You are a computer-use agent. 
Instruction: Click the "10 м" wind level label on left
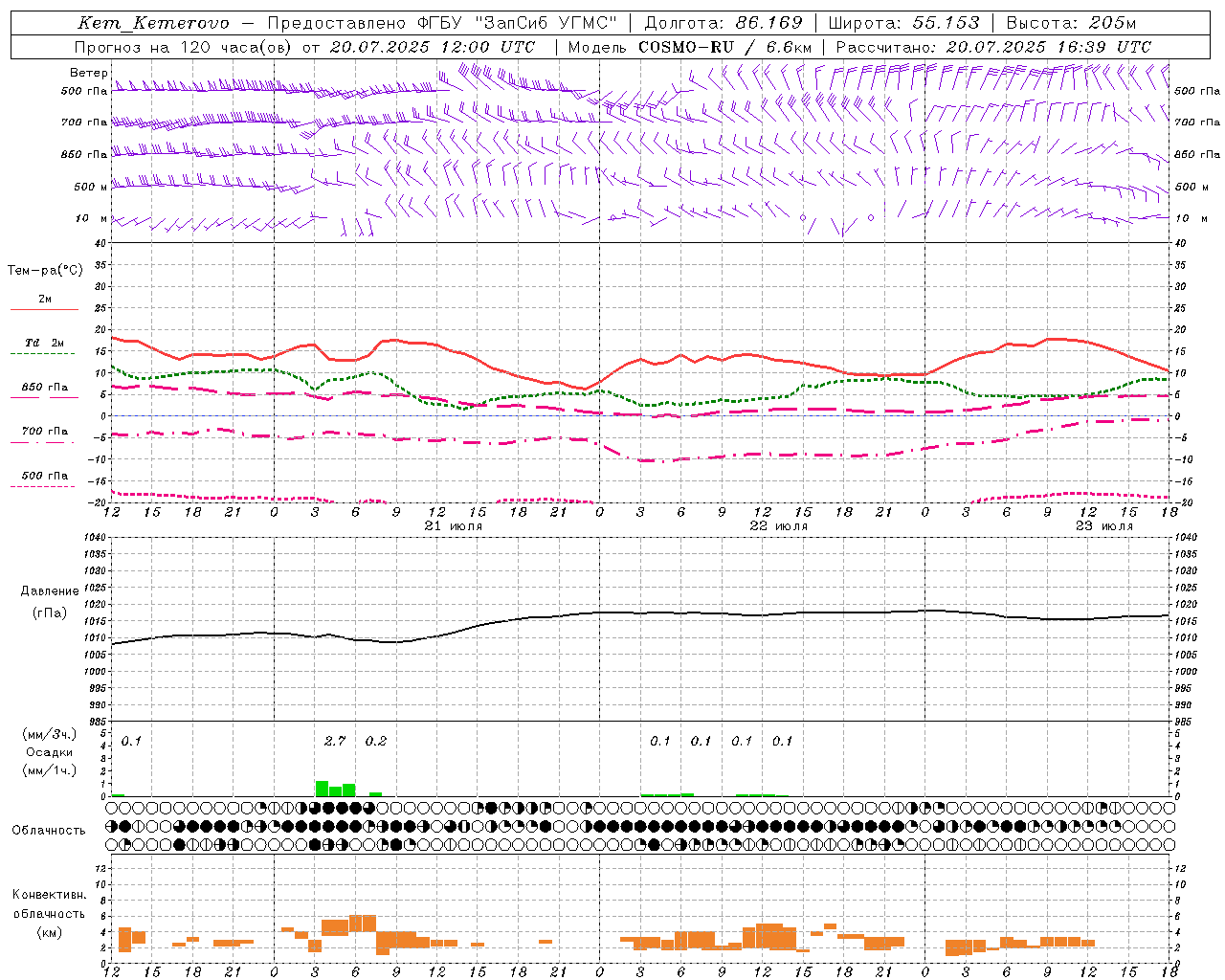[92, 219]
